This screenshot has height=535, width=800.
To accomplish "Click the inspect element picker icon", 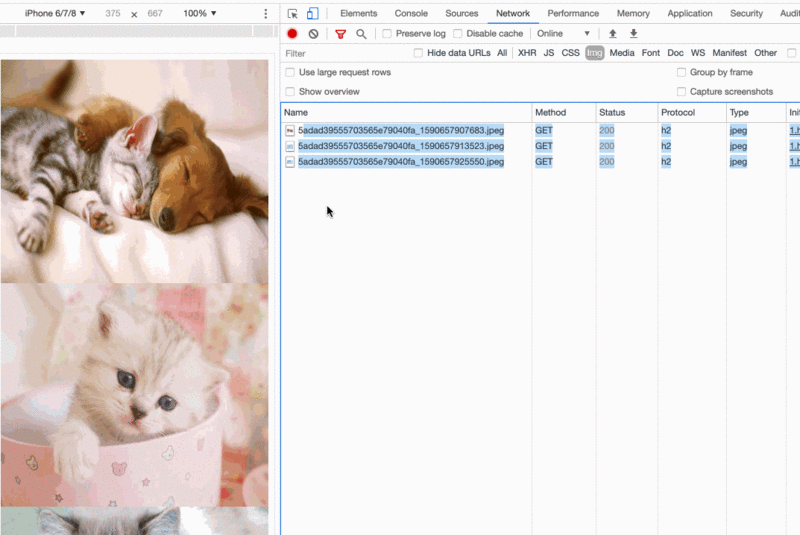I will [x=292, y=14].
